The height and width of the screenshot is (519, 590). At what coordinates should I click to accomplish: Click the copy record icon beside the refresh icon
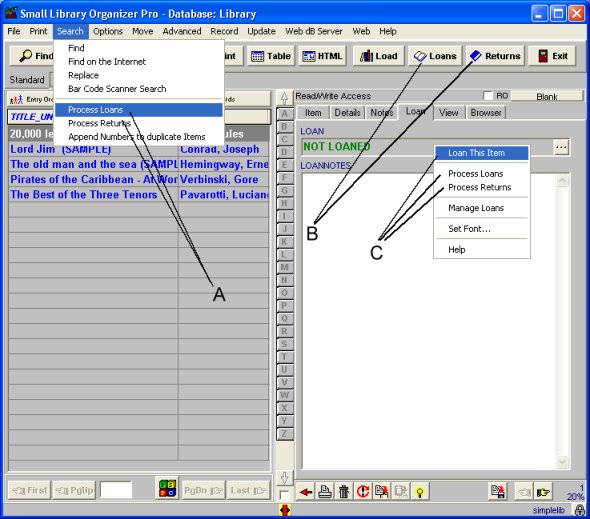click(x=382, y=492)
